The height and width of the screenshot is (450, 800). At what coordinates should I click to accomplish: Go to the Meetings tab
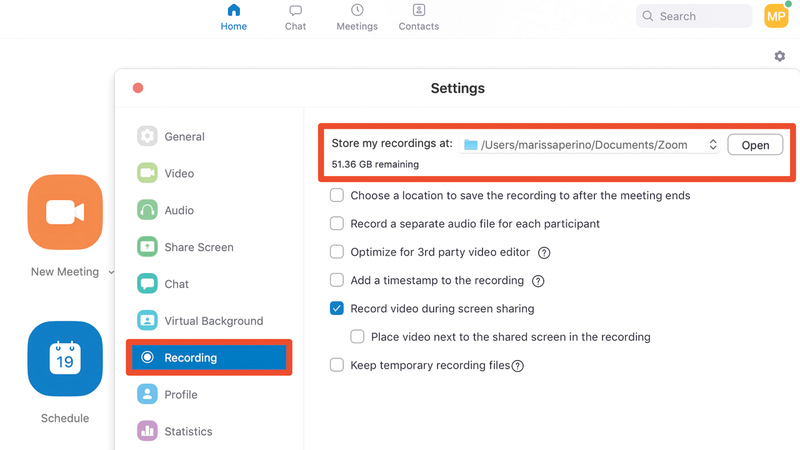357,17
